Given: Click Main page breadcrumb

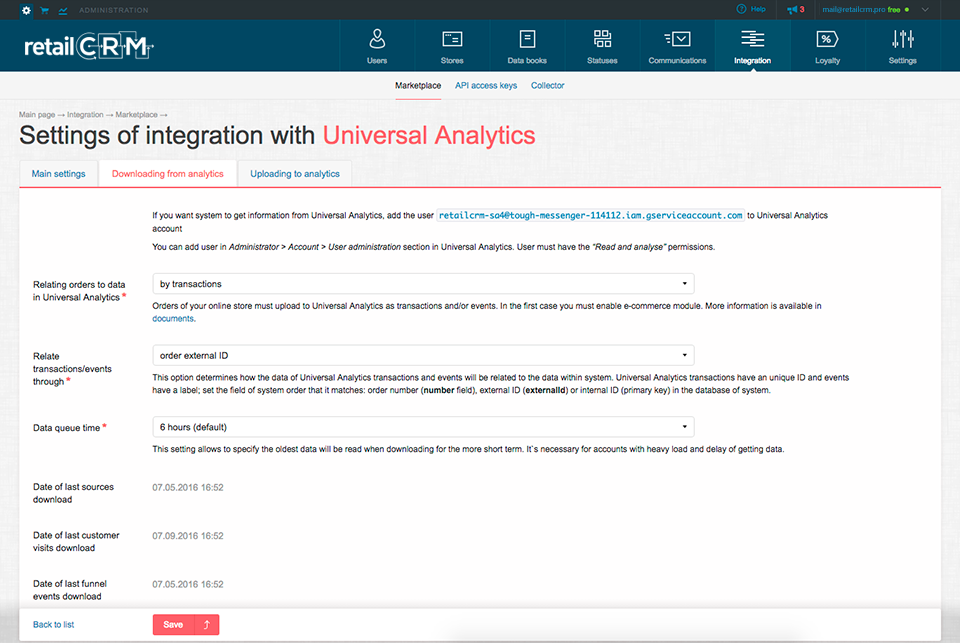Looking at the screenshot, I should [x=37, y=115].
